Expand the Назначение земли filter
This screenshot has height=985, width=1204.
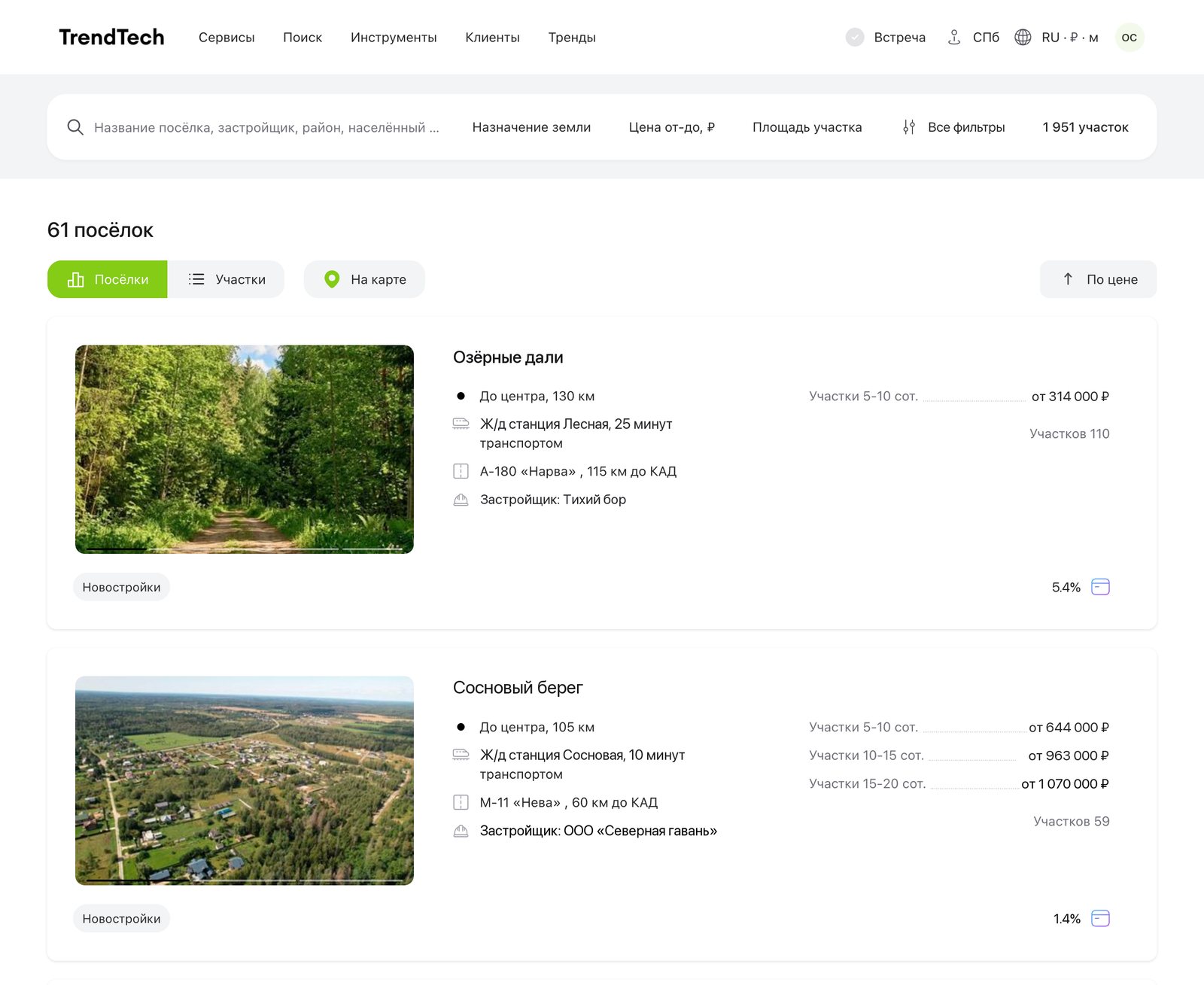531,127
